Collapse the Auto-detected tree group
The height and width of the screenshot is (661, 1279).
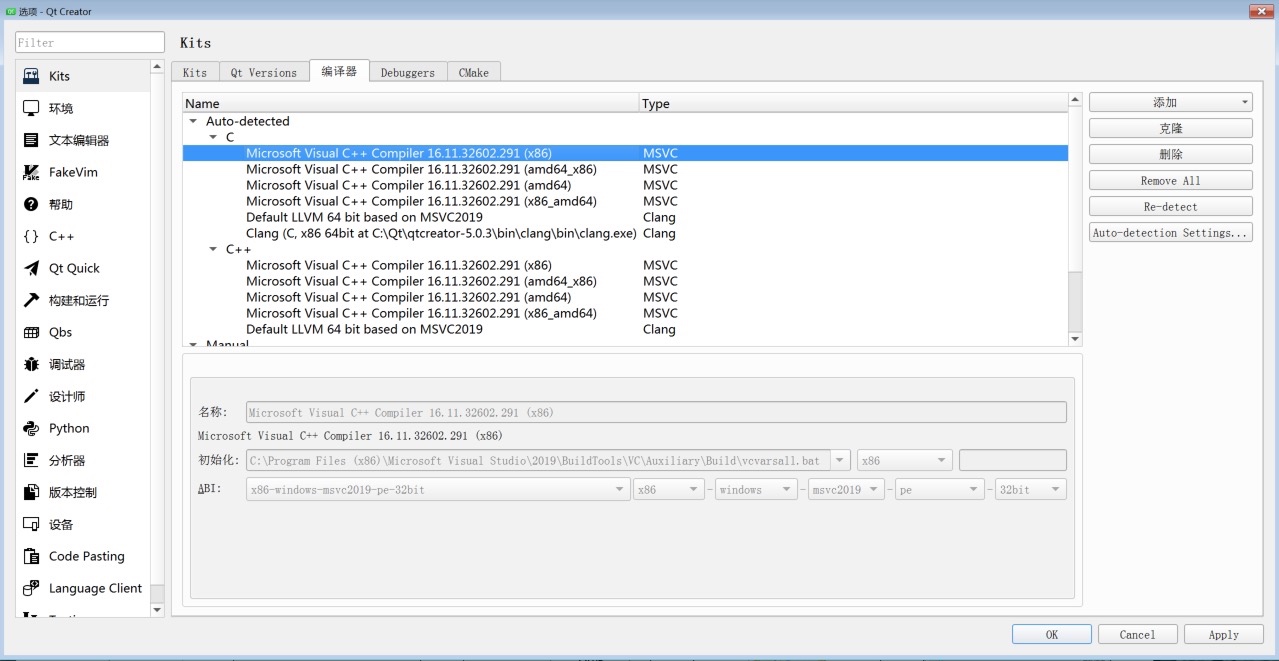(x=193, y=121)
